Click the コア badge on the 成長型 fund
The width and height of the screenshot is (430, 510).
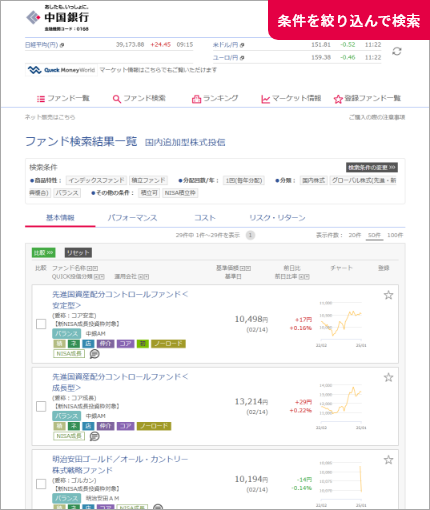[125, 426]
